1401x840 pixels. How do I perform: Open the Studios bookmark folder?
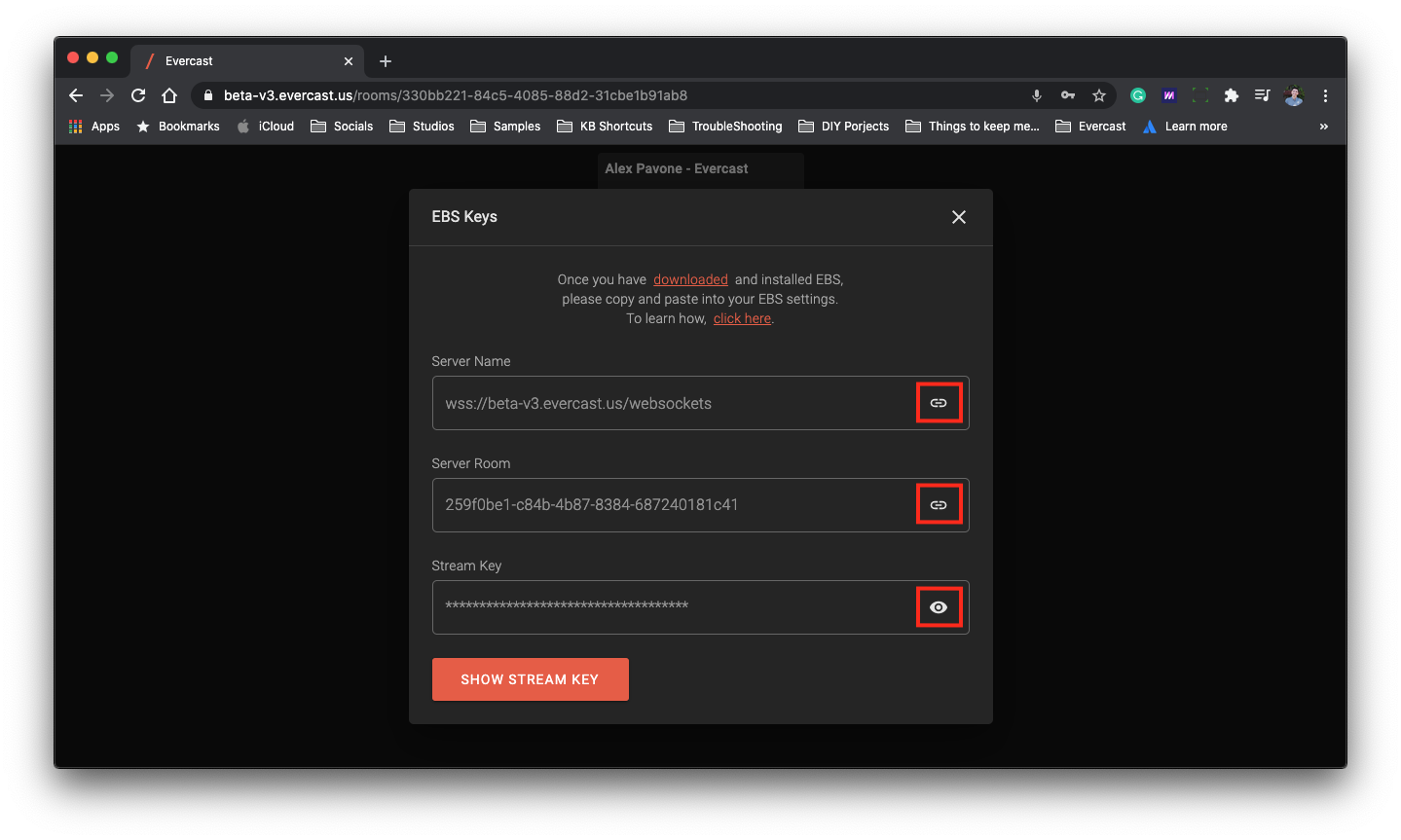click(x=422, y=127)
